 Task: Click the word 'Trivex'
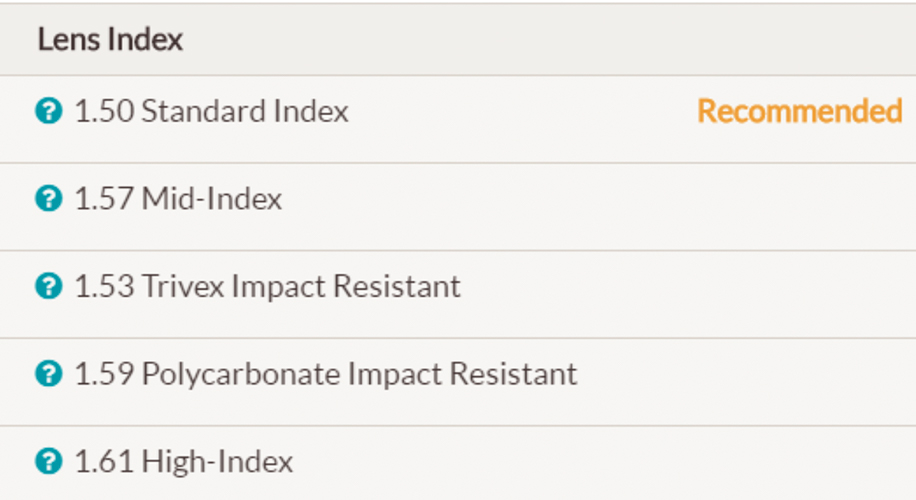click(183, 287)
